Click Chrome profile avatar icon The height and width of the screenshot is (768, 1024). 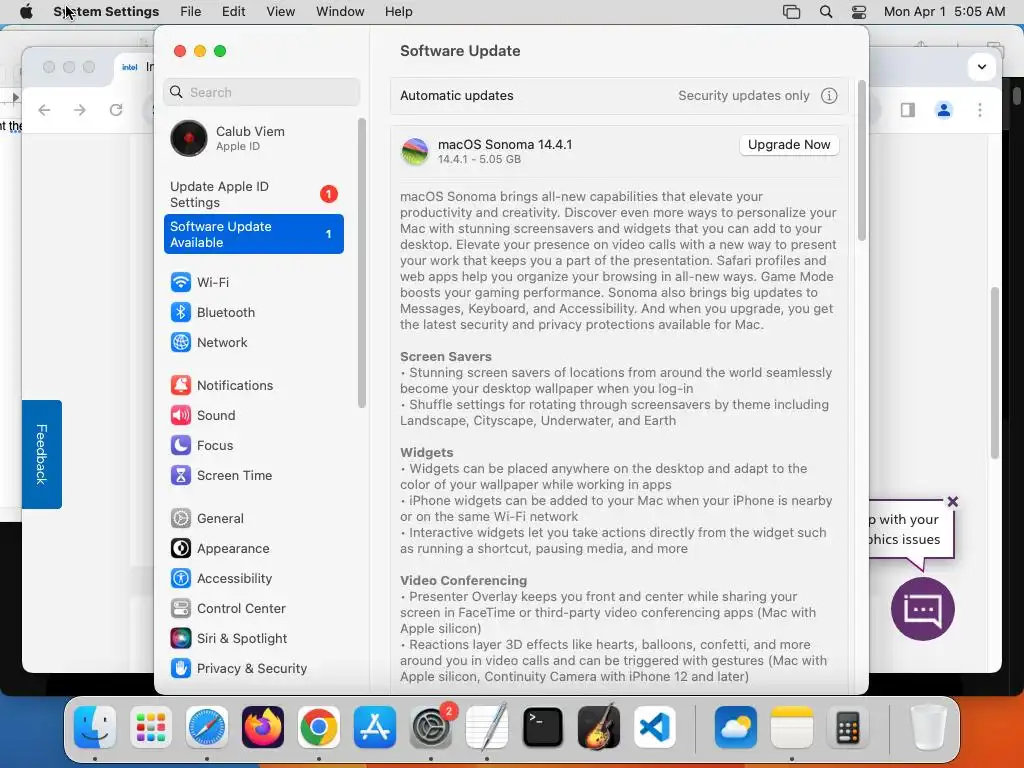944,110
